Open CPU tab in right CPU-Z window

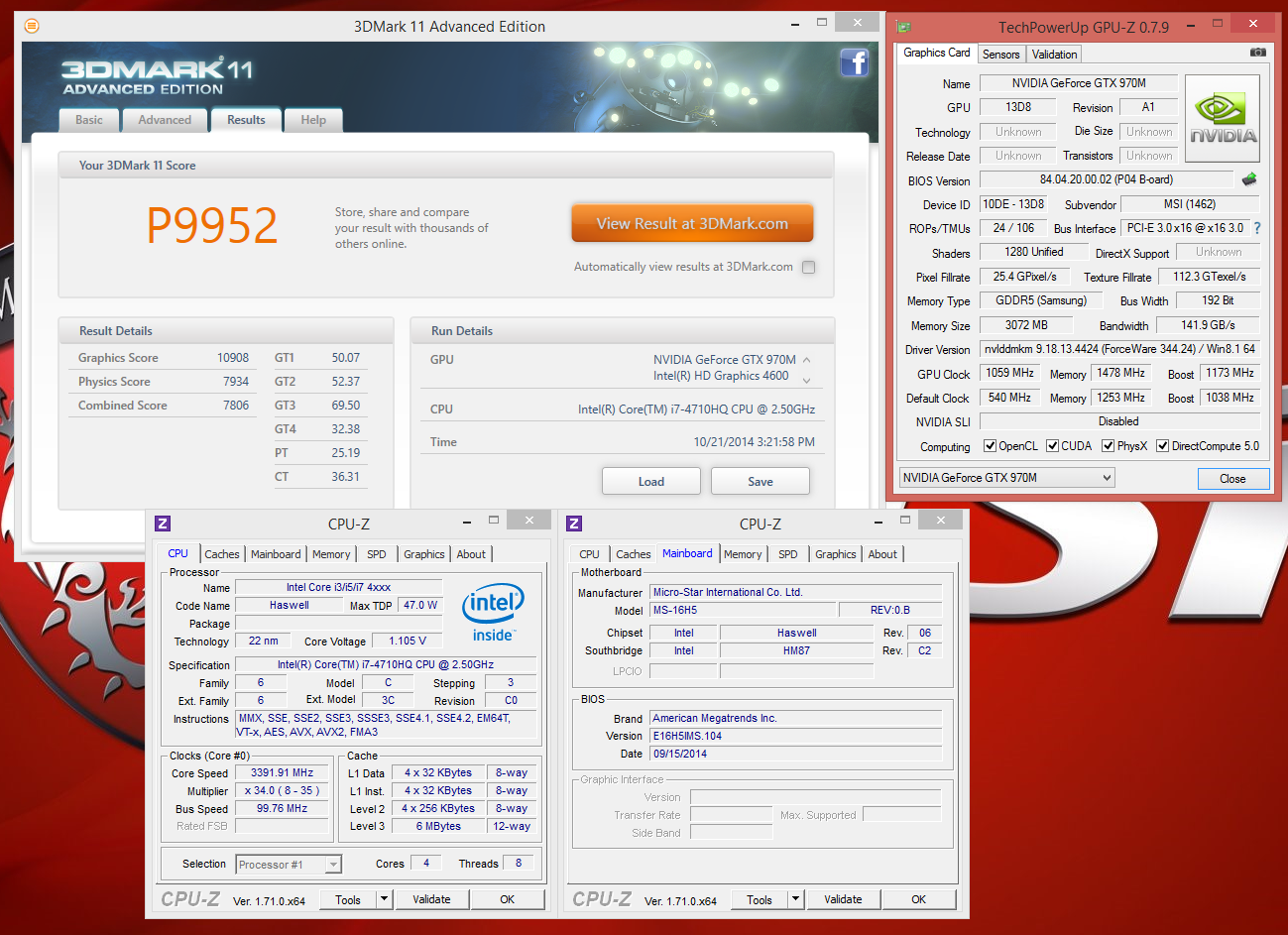[x=590, y=554]
